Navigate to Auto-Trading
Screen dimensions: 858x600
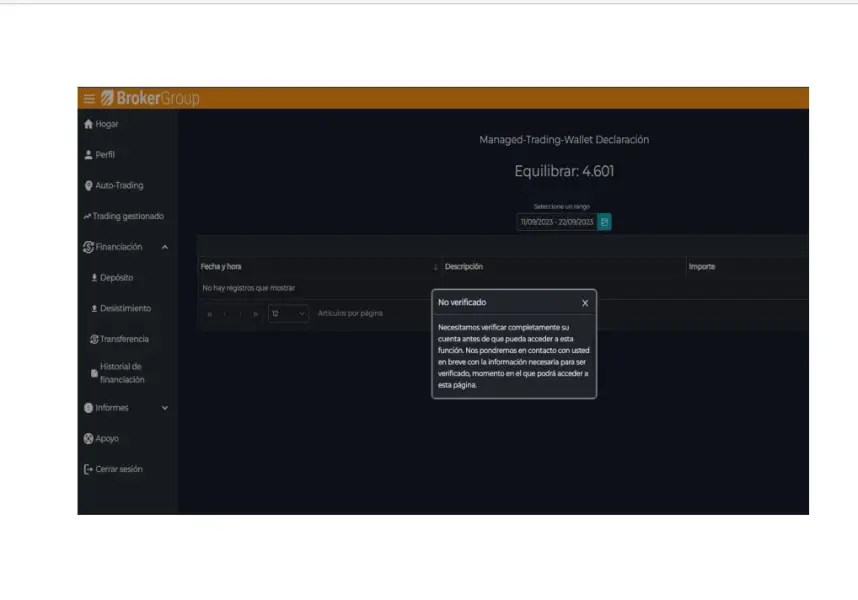(118, 186)
